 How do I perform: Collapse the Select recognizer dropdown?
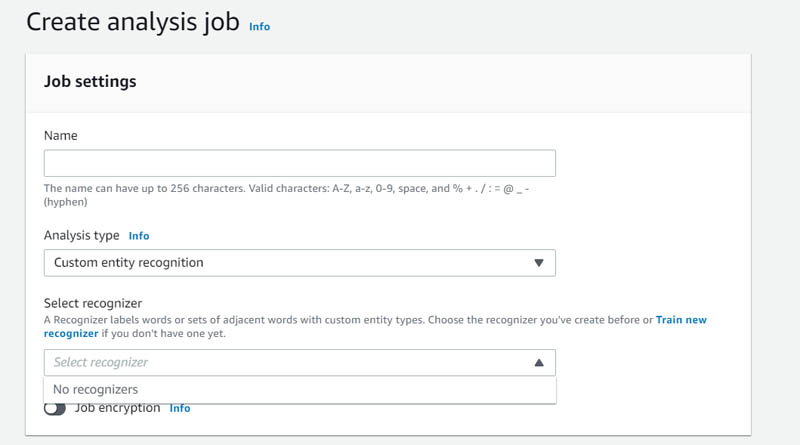click(299, 362)
